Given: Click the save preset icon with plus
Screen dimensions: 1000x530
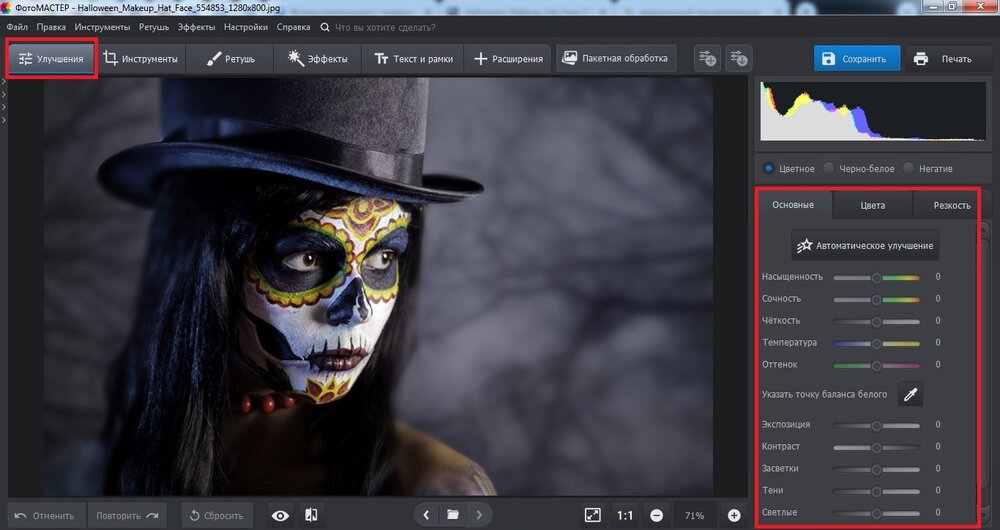Looking at the screenshot, I should point(707,58).
